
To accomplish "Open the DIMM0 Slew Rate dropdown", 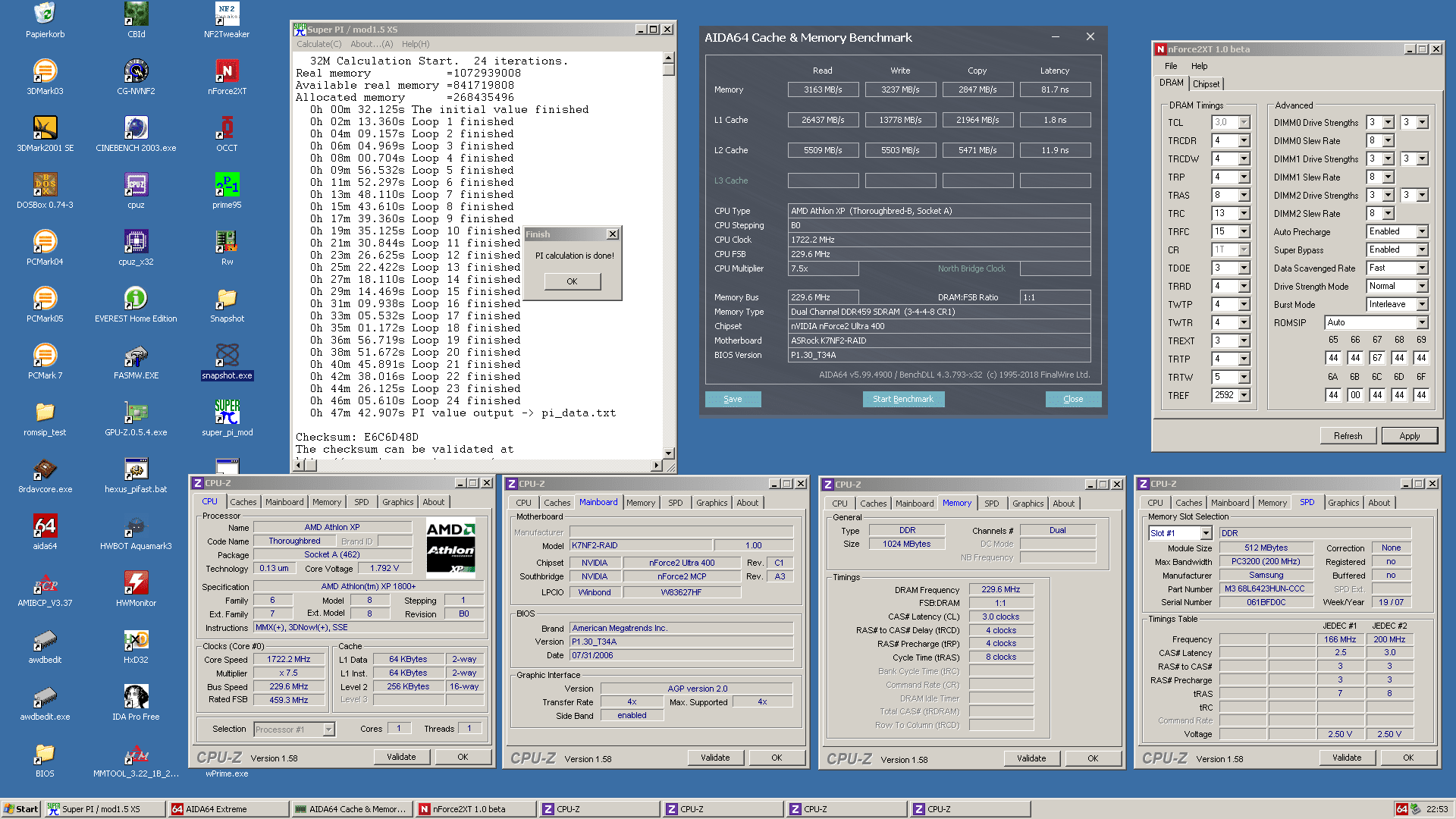I will tap(1388, 140).
